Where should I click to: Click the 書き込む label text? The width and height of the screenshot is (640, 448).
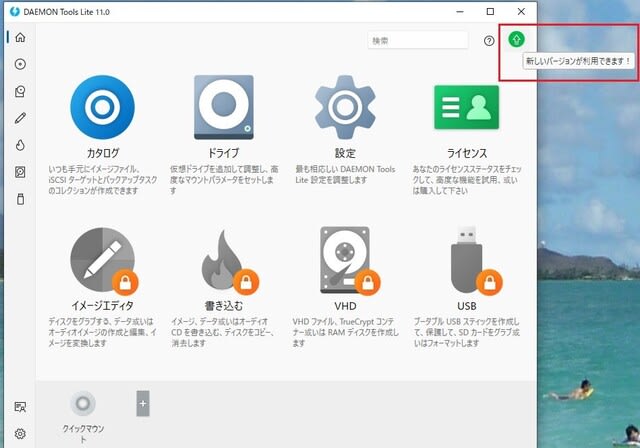224,306
